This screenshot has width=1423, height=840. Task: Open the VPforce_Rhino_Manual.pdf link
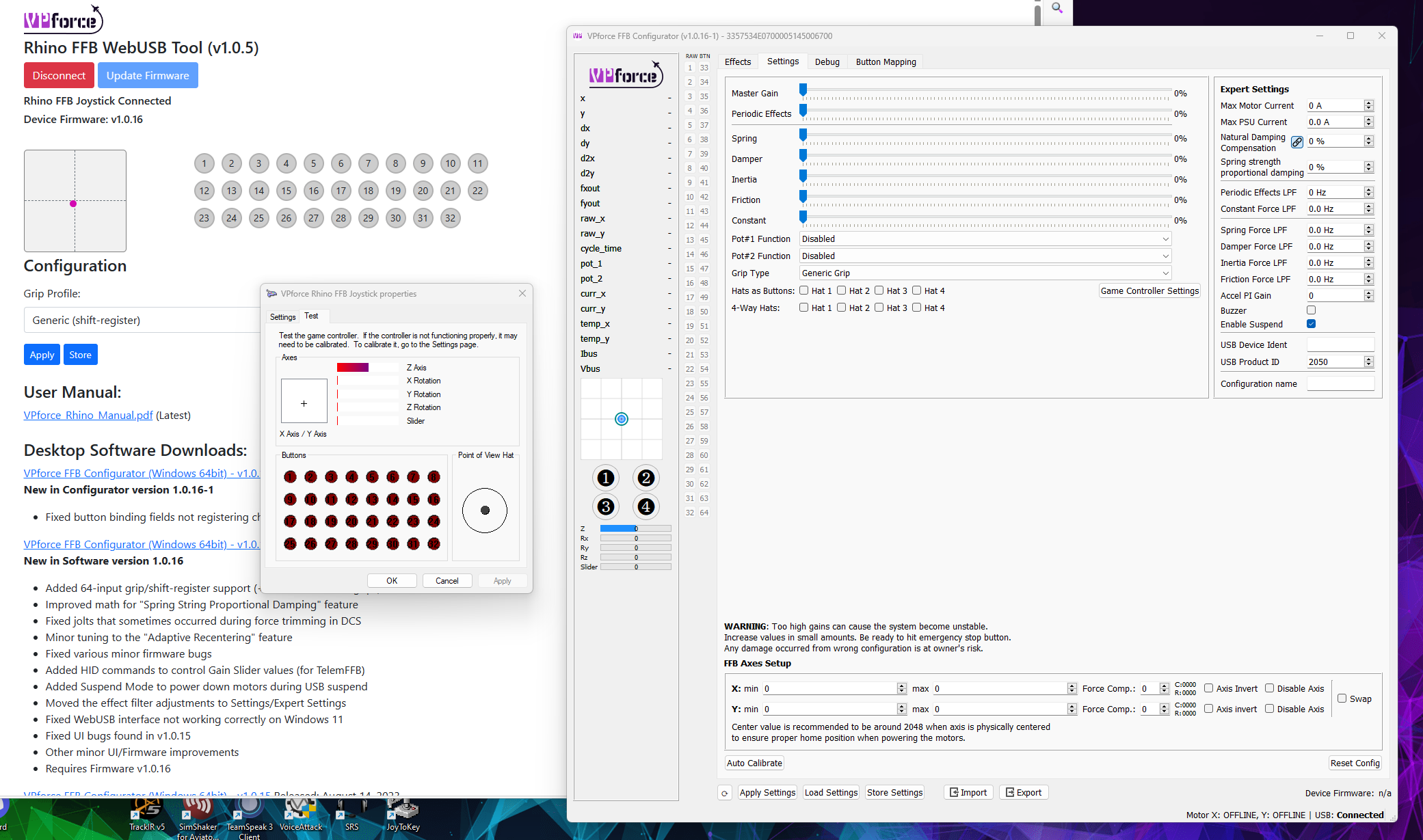88,415
